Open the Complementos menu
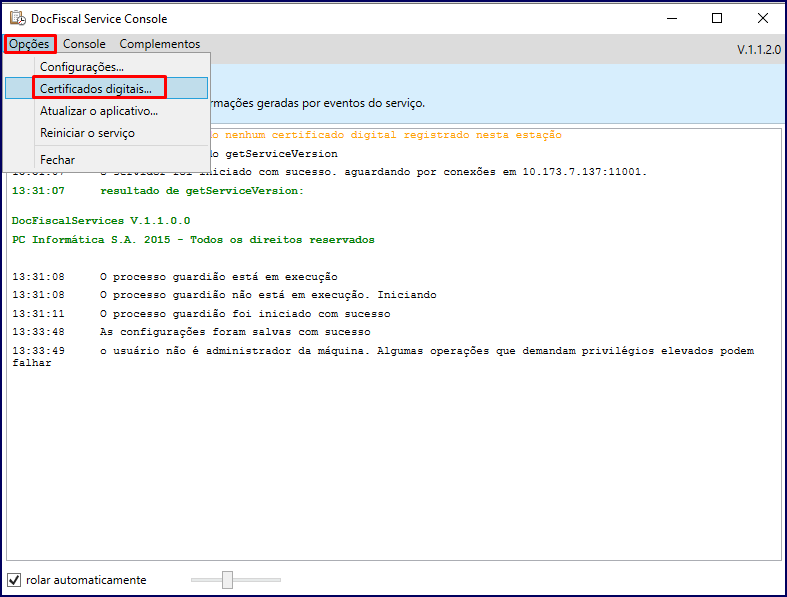The image size is (787, 597). (x=160, y=44)
